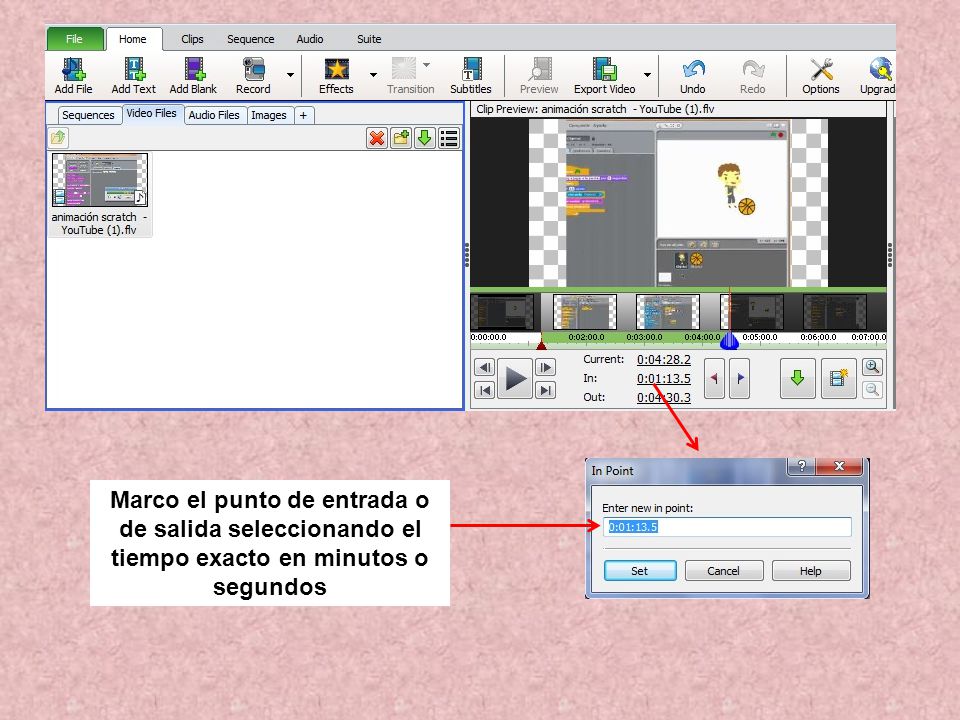960x720 pixels.
Task: Open the Suite ribbon tab
Action: 369,39
